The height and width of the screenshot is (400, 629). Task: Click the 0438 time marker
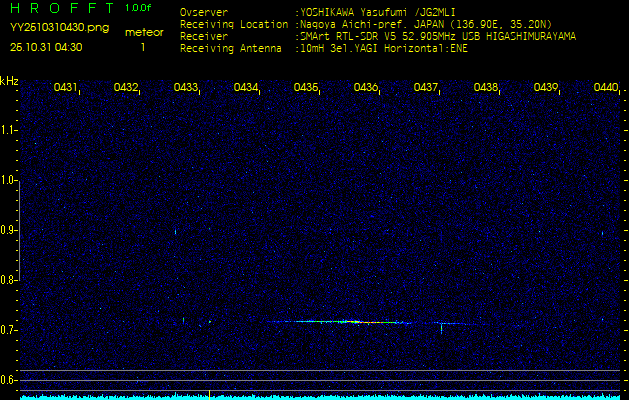486,88
